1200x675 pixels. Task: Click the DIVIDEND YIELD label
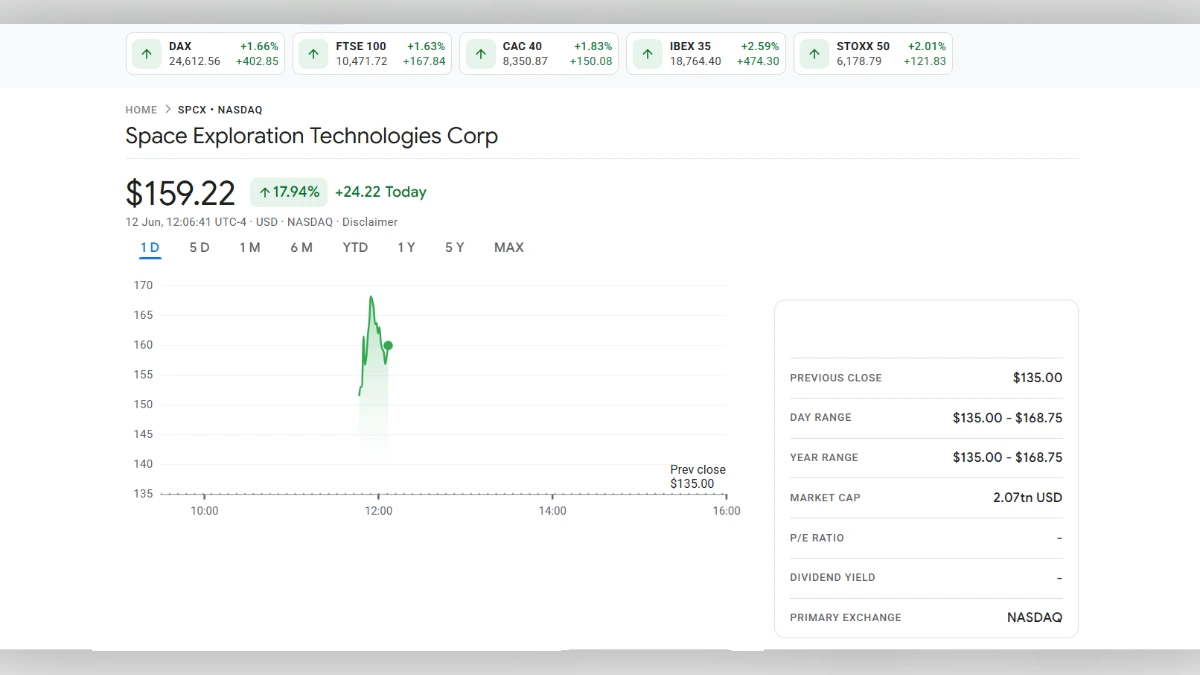833,578
